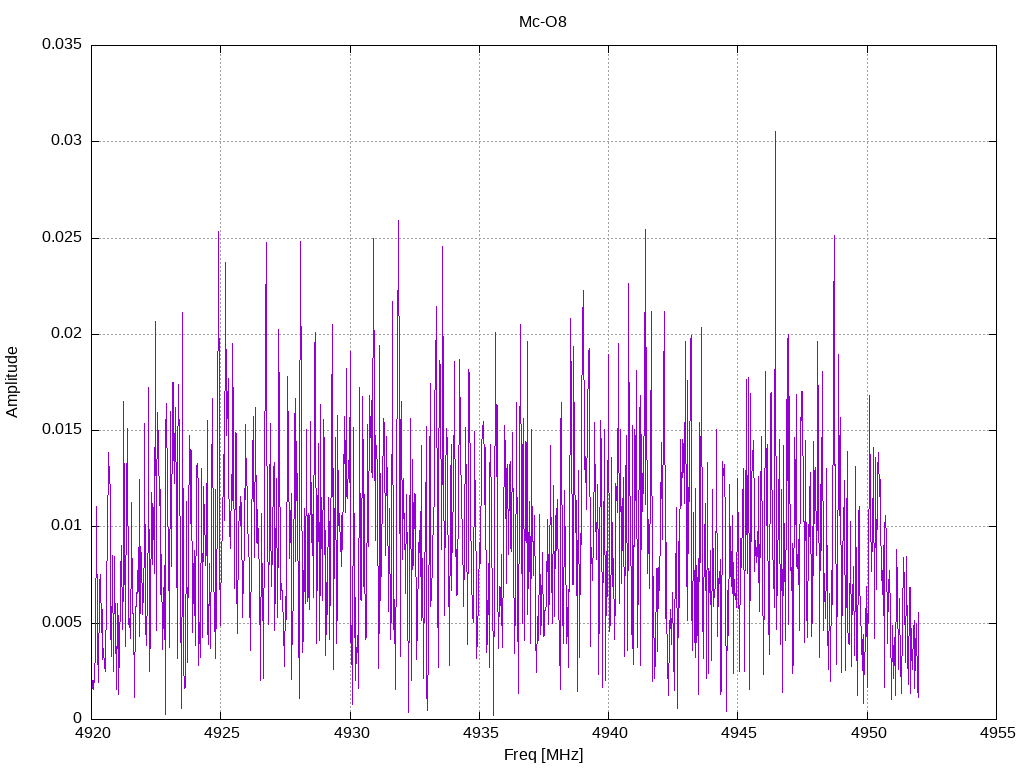This screenshot has height=768, width=1024.
Task: Click the 0 y-axis tick label
Action: pos(78,718)
